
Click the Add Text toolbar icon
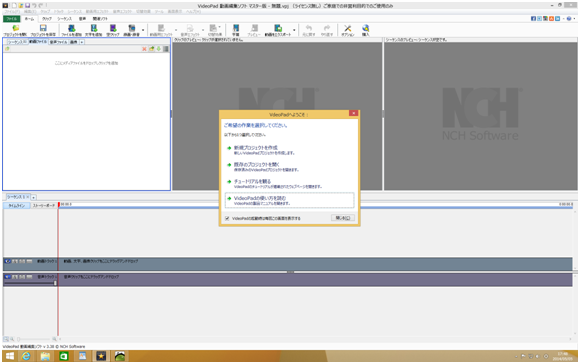tap(94, 30)
